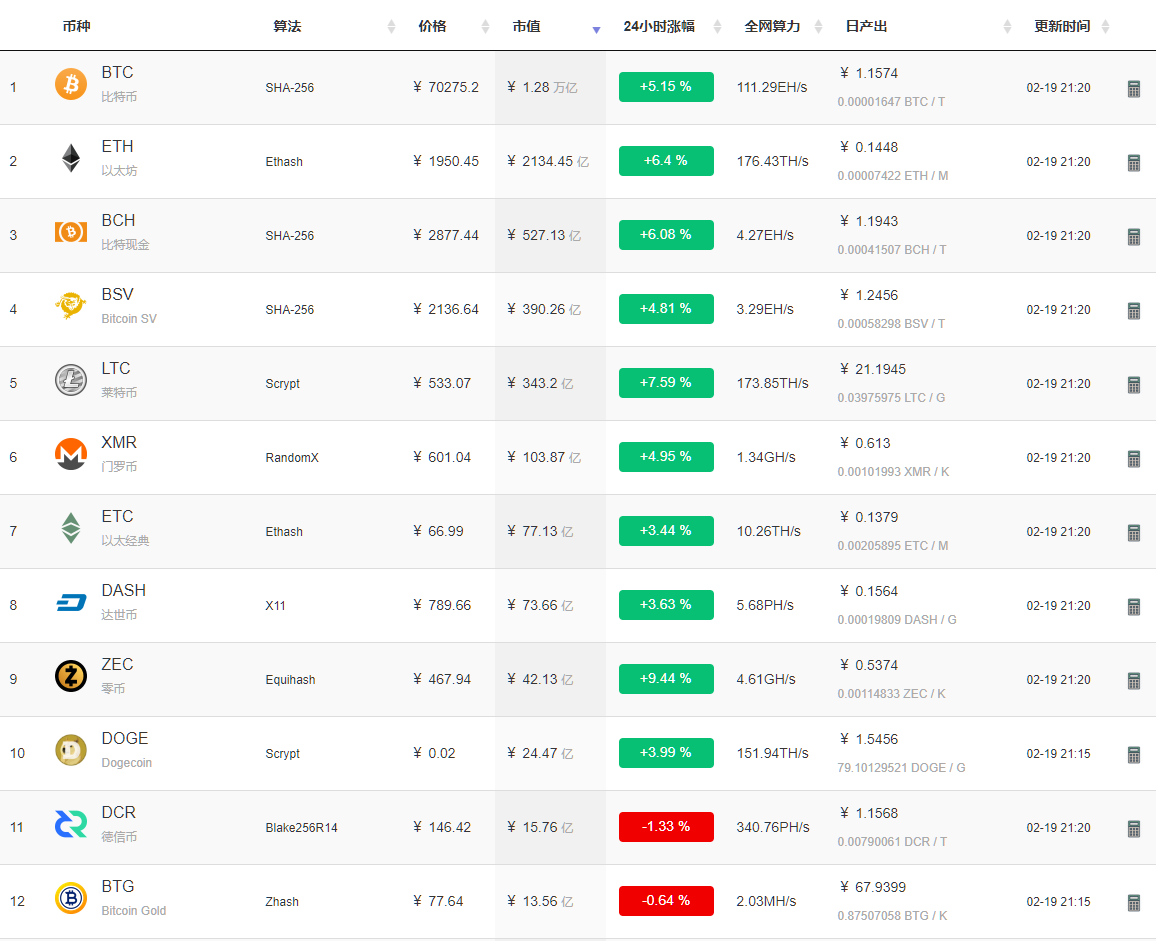Click the ¥ 2134.45 亿 market cap cell
The height and width of the screenshot is (941, 1173).
pos(548,162)
